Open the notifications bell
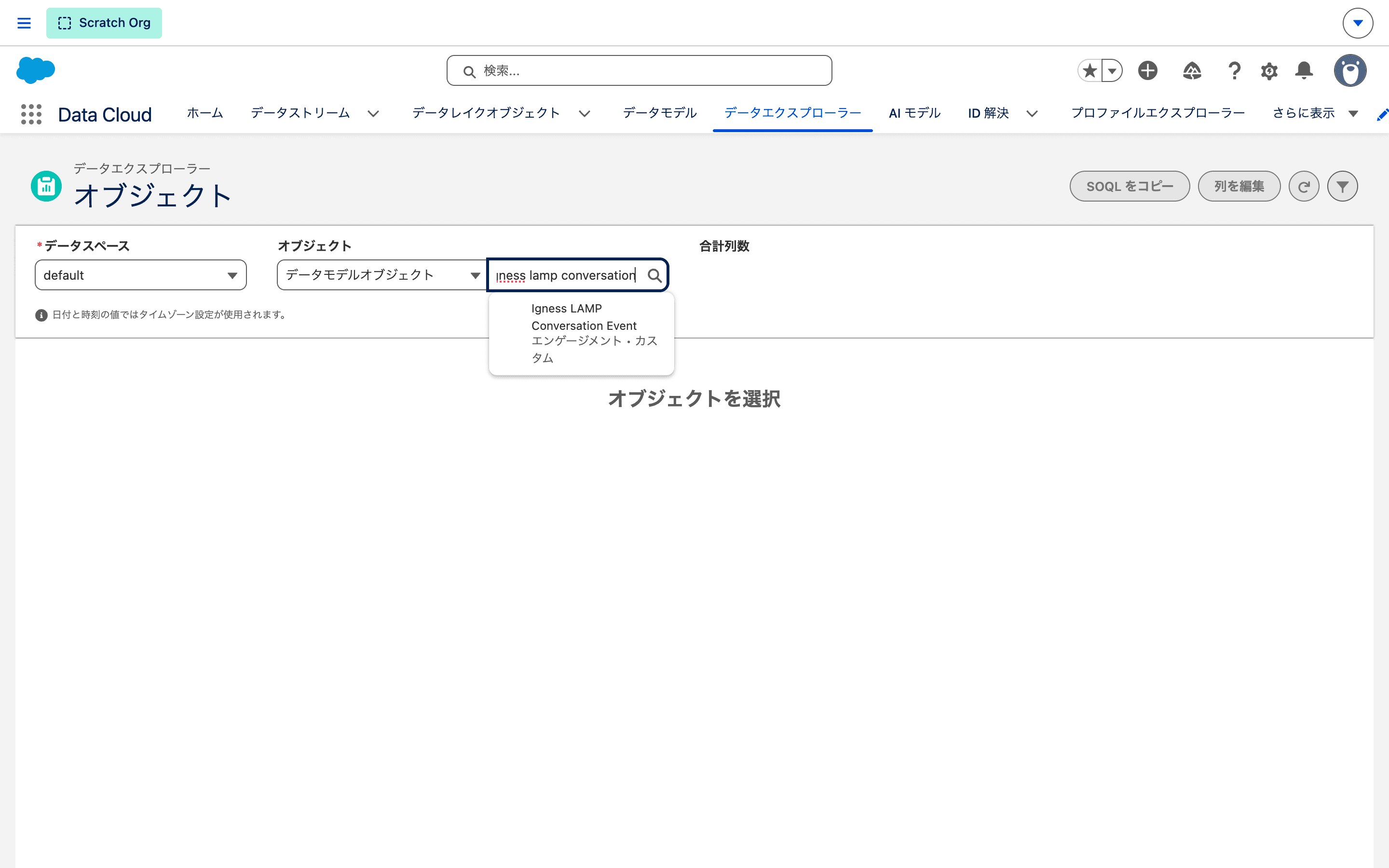 pos(1304,70)
